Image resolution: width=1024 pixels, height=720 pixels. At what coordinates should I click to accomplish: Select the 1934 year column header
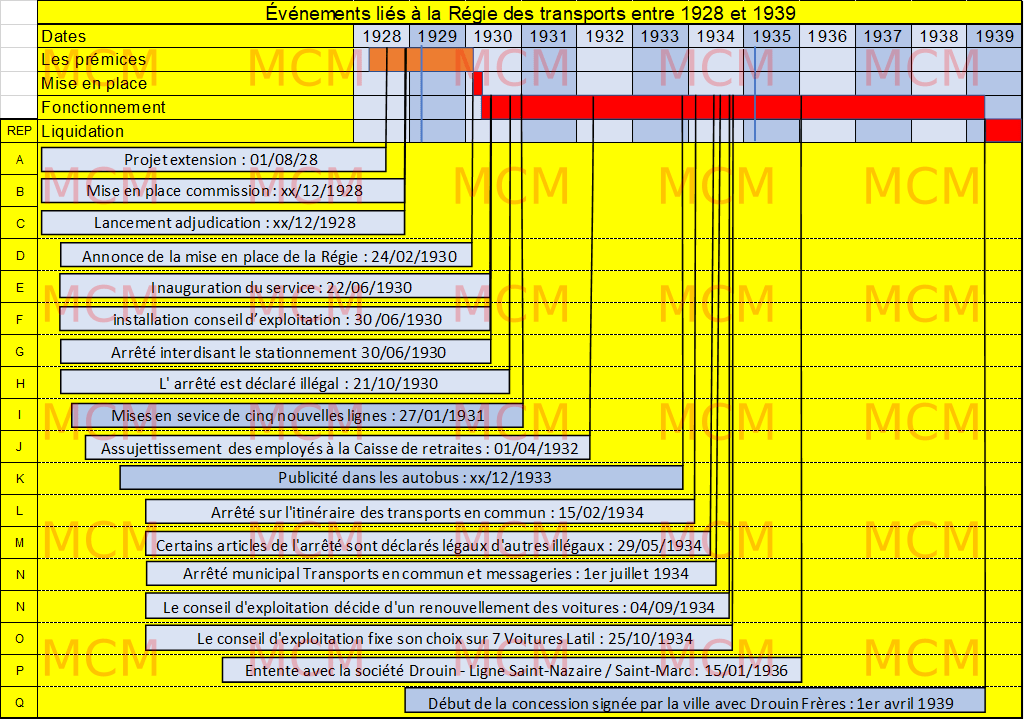(715, 36)
